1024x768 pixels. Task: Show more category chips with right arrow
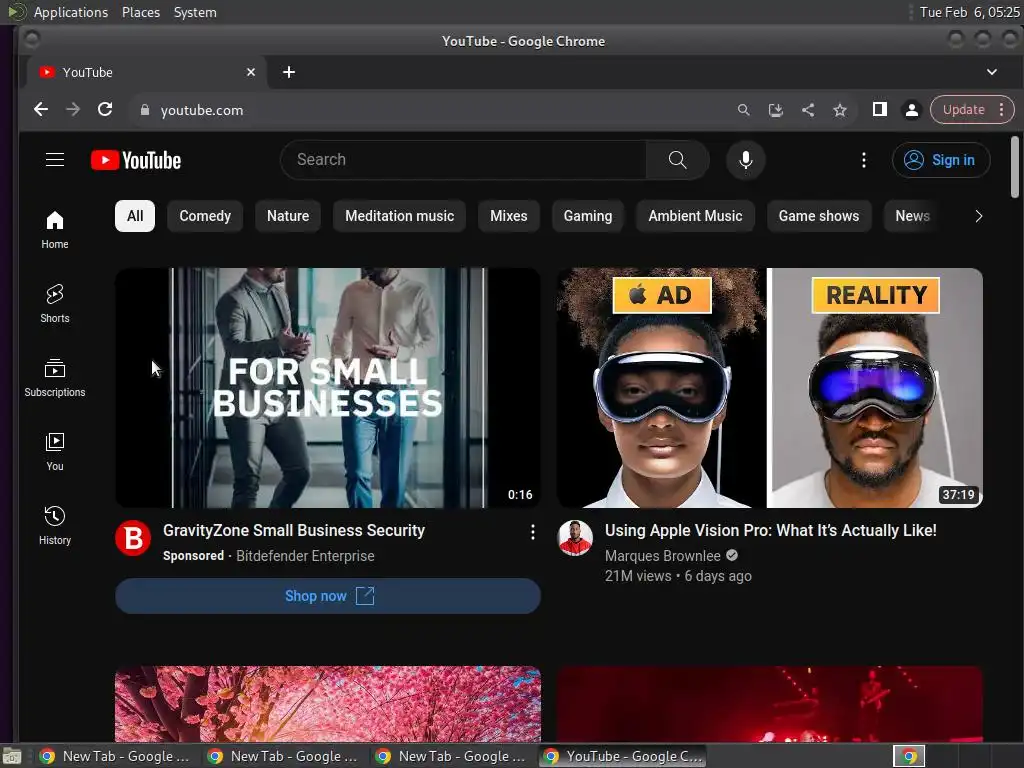click(978, 216)
